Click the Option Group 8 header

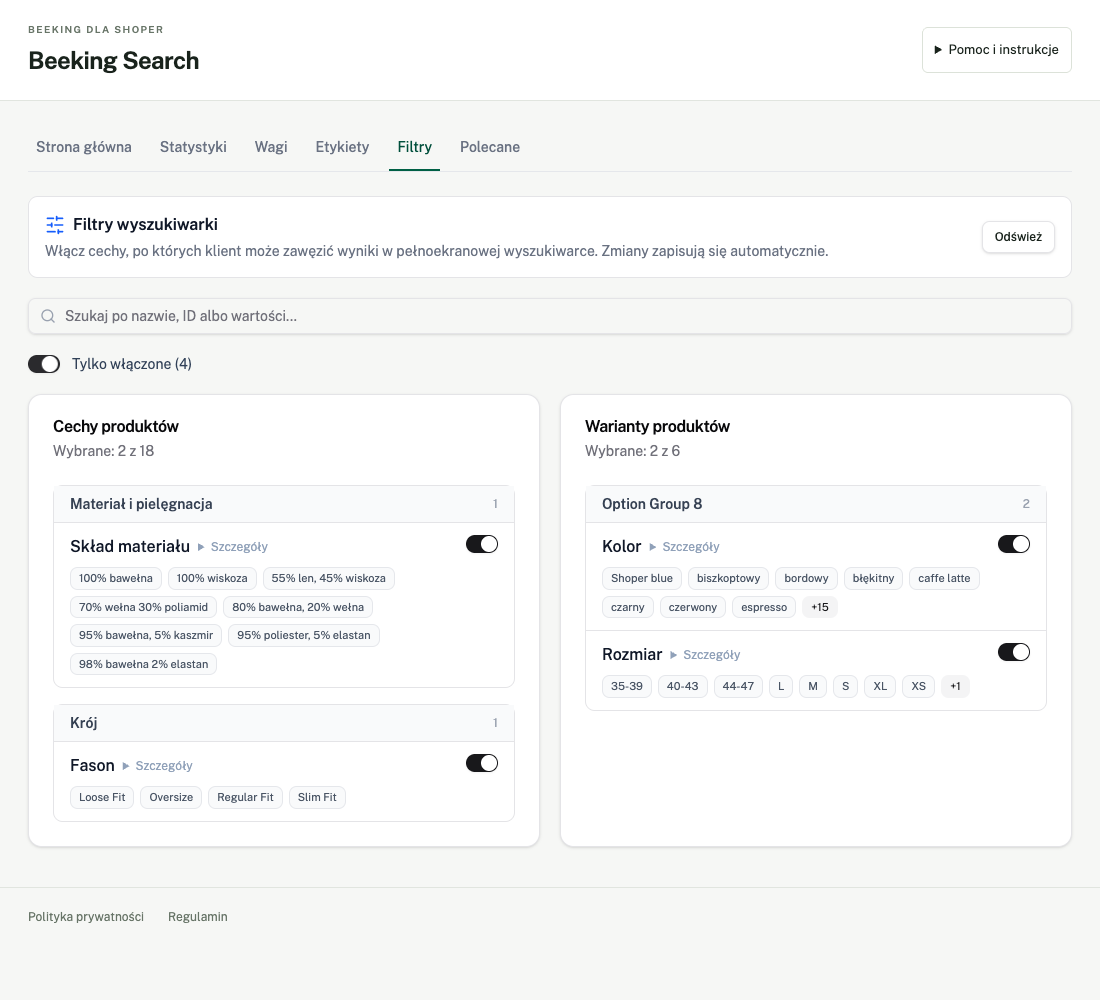(816, 504)
